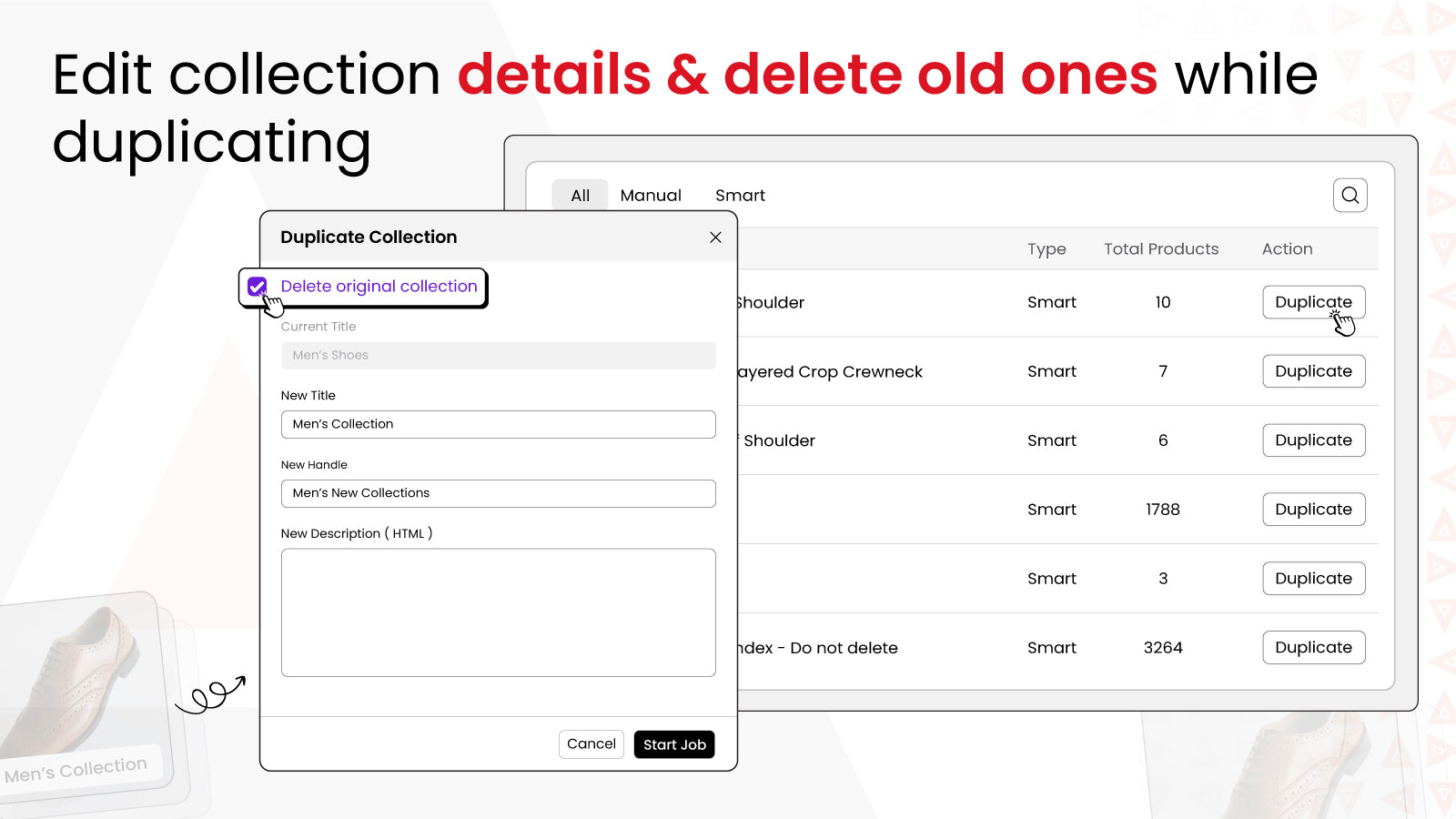Click the Duplicate Collection dialog title
Image resolution: width=1456 pixels, height=819 pixels.
pos(369,238)
